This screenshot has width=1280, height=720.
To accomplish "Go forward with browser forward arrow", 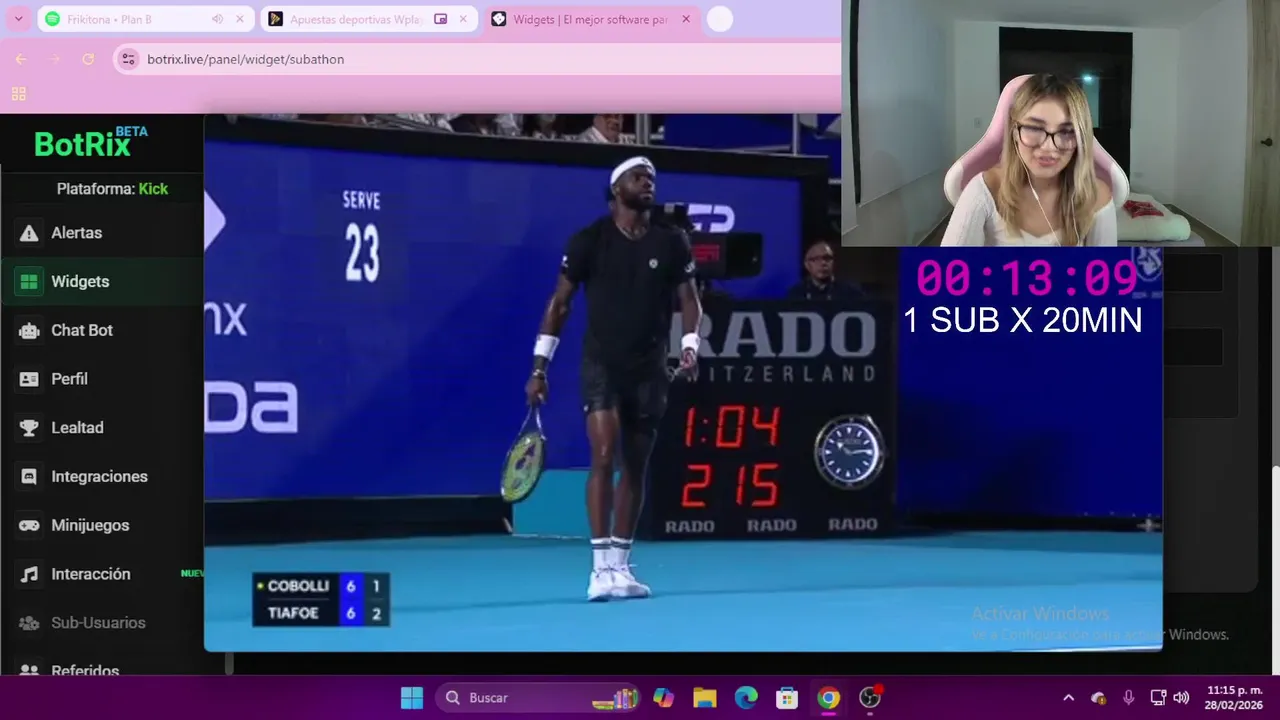I will (55, 59).
